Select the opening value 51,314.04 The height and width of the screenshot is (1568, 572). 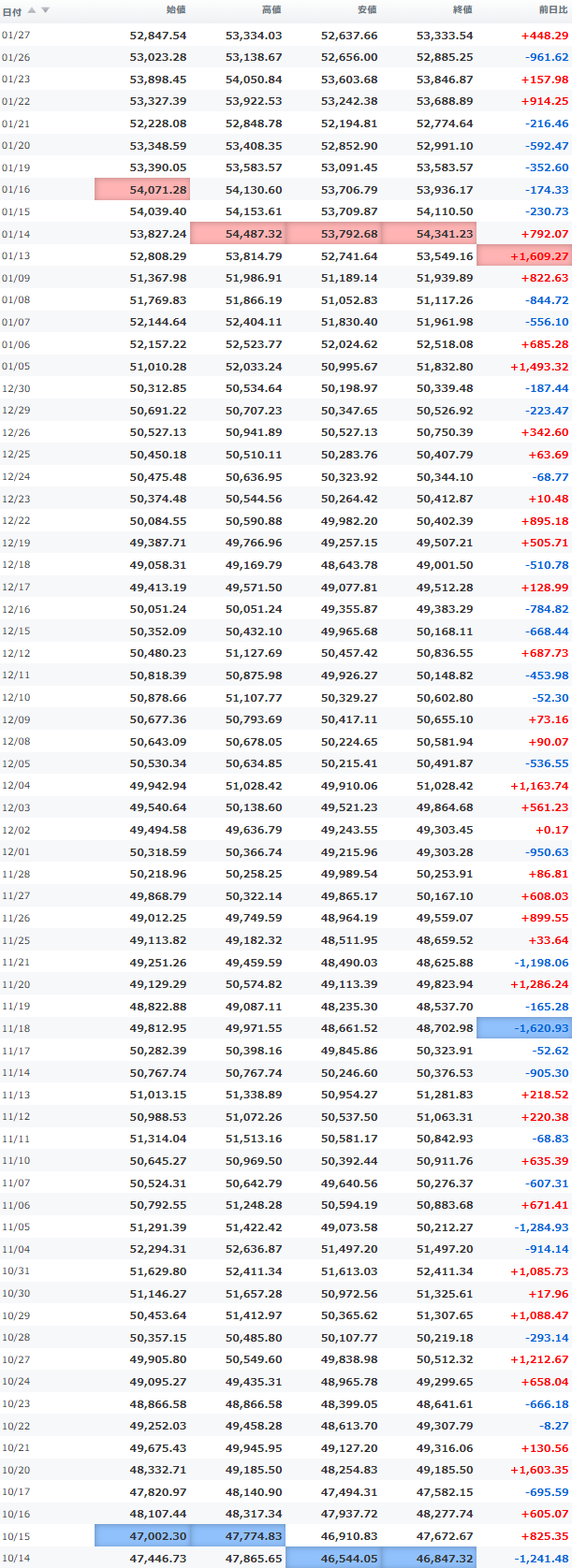[157, 1139]
